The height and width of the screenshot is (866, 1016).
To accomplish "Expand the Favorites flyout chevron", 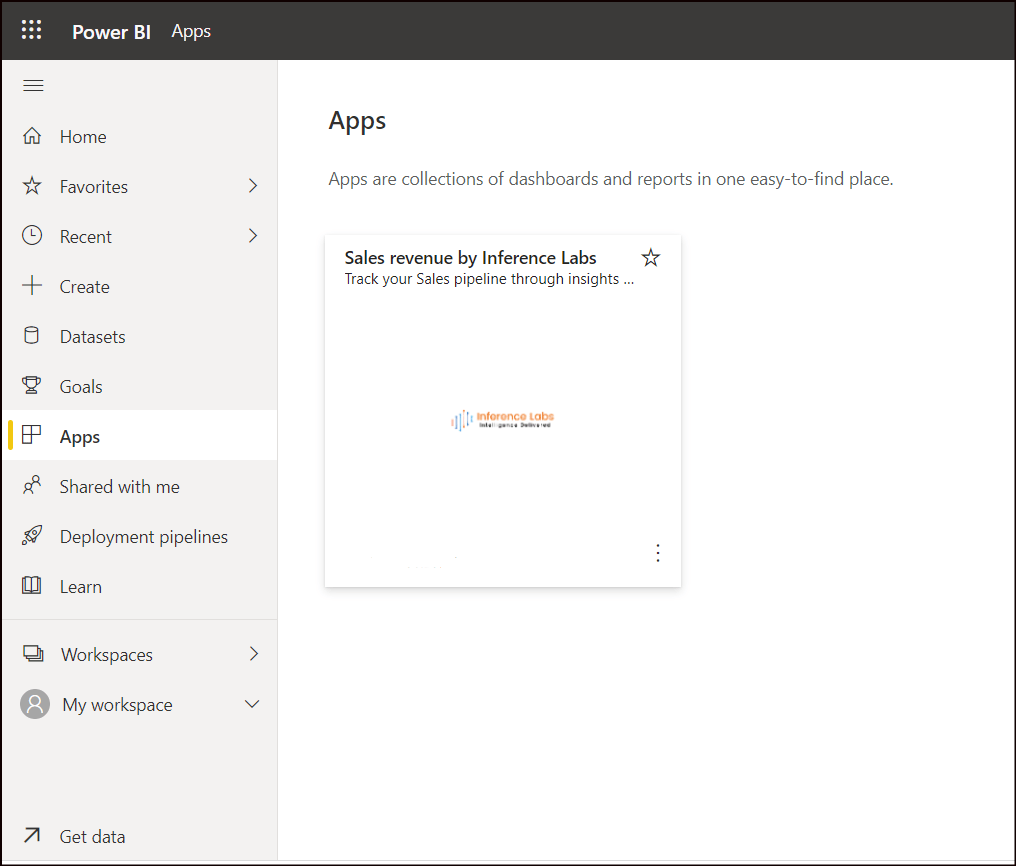I will 253,187.
